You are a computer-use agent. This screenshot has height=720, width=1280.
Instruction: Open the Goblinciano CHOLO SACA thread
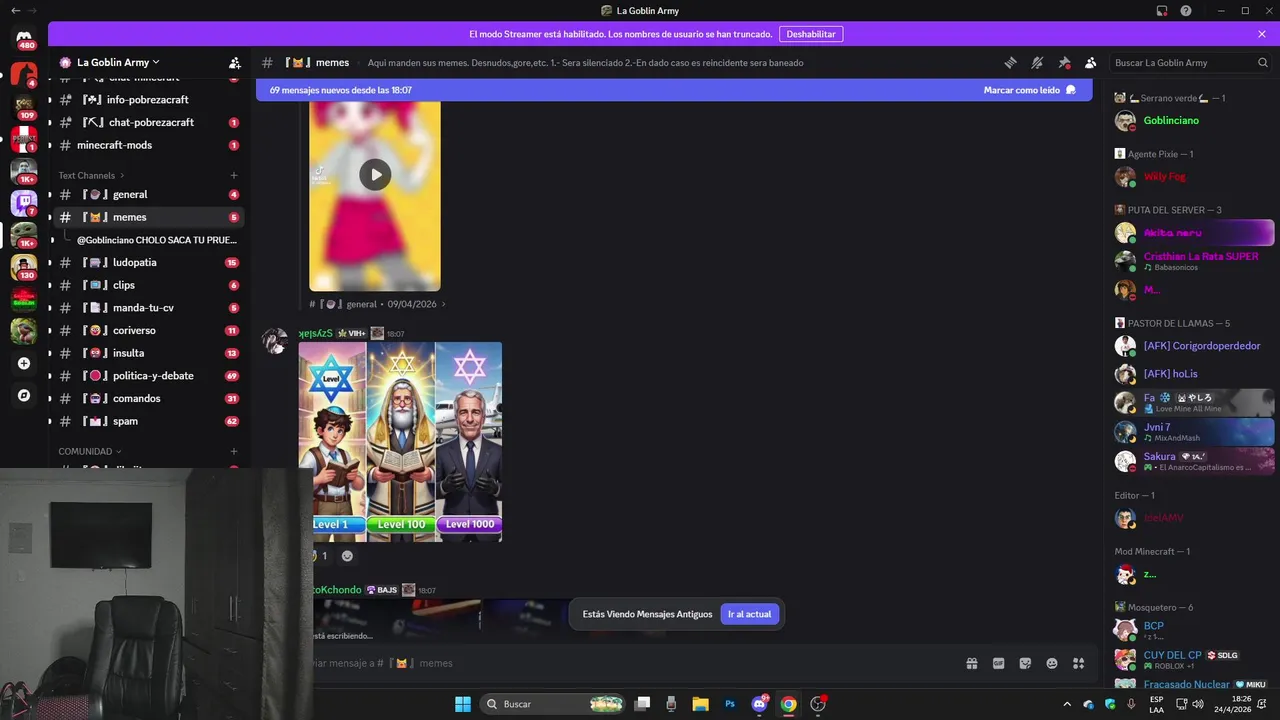pyautogui.click(x=156, y=240)
